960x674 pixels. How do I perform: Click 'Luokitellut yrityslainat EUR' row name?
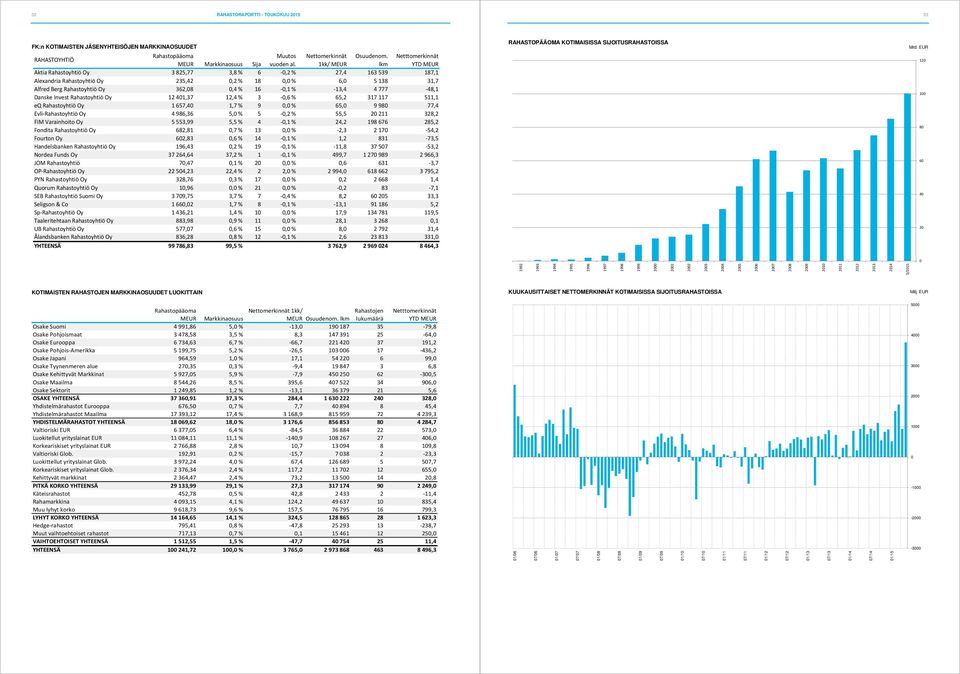click(67, 438)
